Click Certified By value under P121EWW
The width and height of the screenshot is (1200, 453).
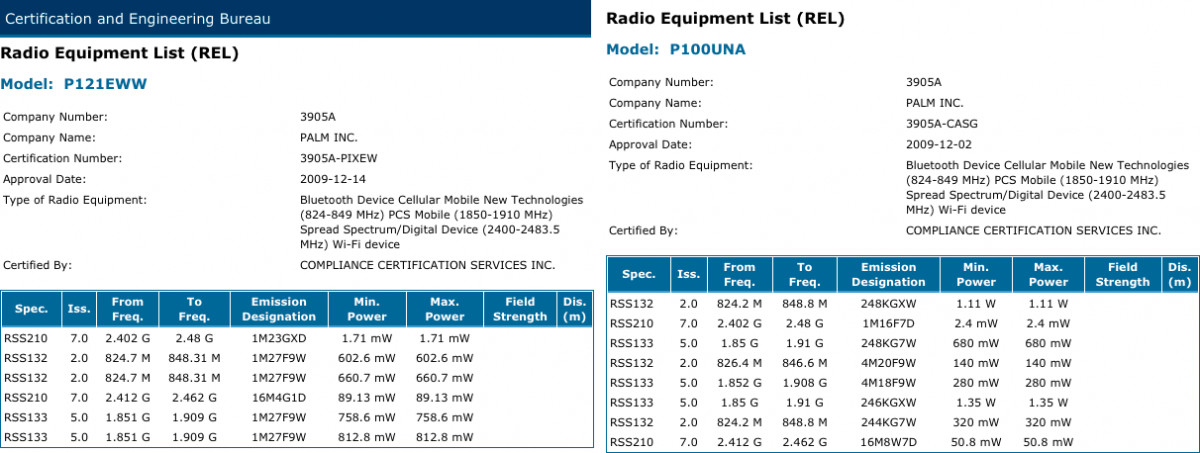click(427, 266)
